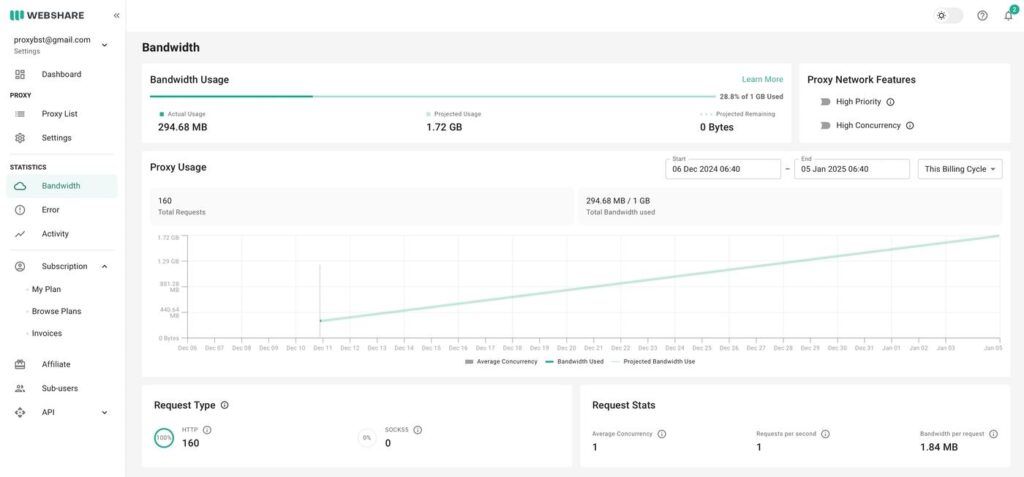The image size is (1024, 477).
Task: Toggle the light/dark theme switch
Action: tap(947, 16)
